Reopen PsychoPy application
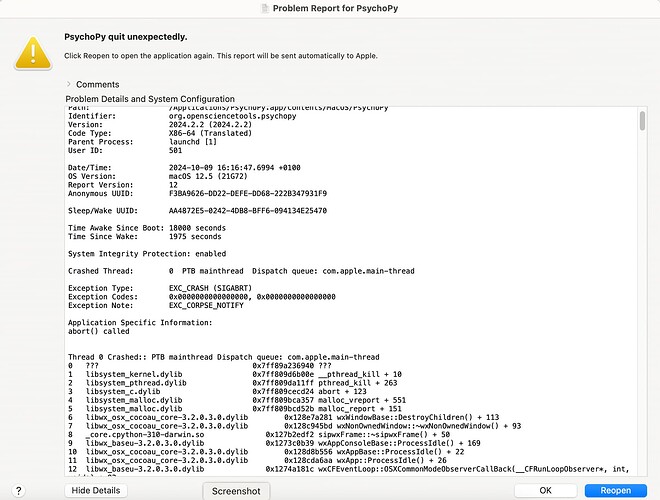This screenshot has height=500, width=660. coord(615,490)
